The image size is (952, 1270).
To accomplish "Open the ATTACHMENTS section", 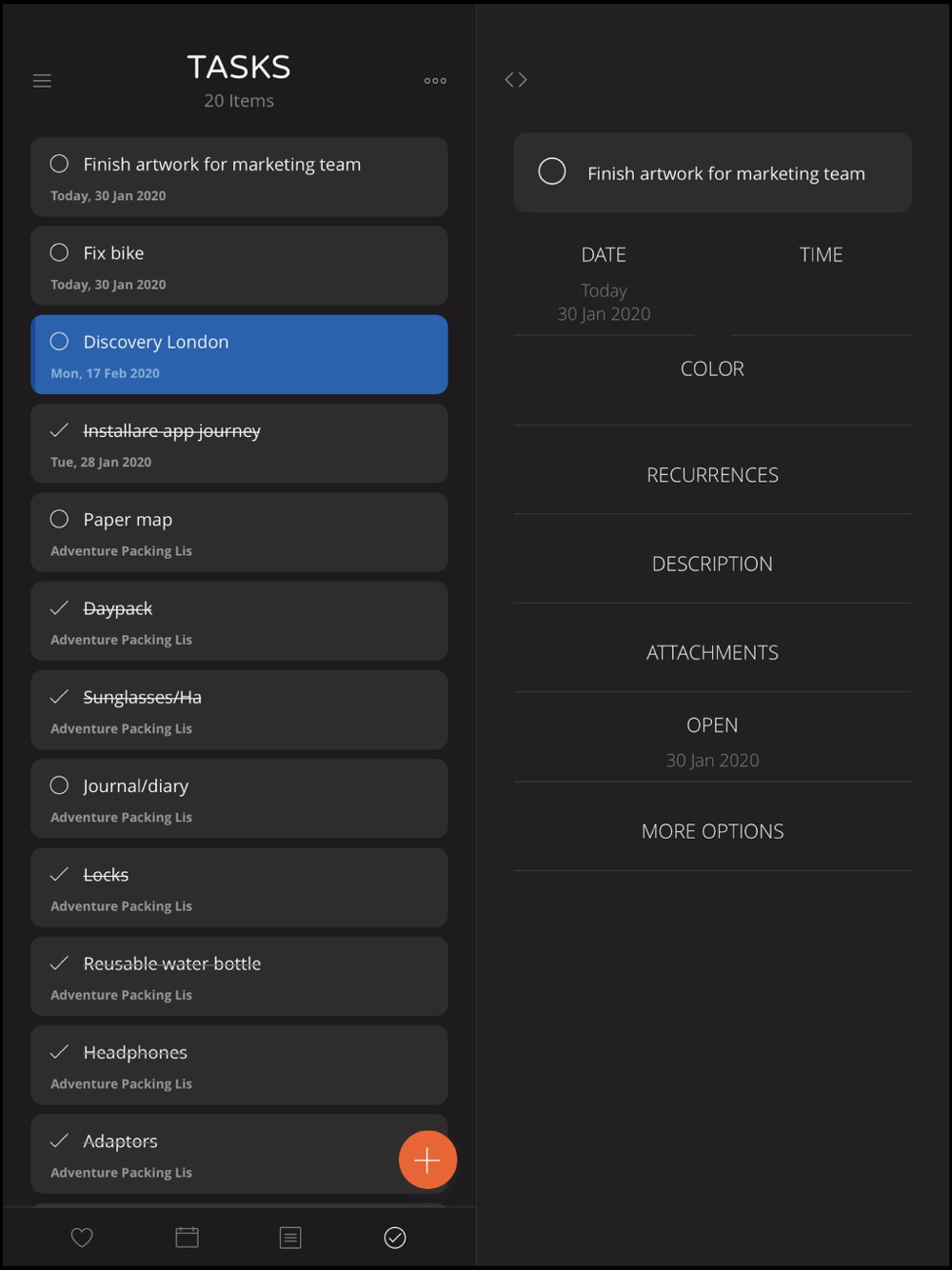I will click(x=712, y=652).
